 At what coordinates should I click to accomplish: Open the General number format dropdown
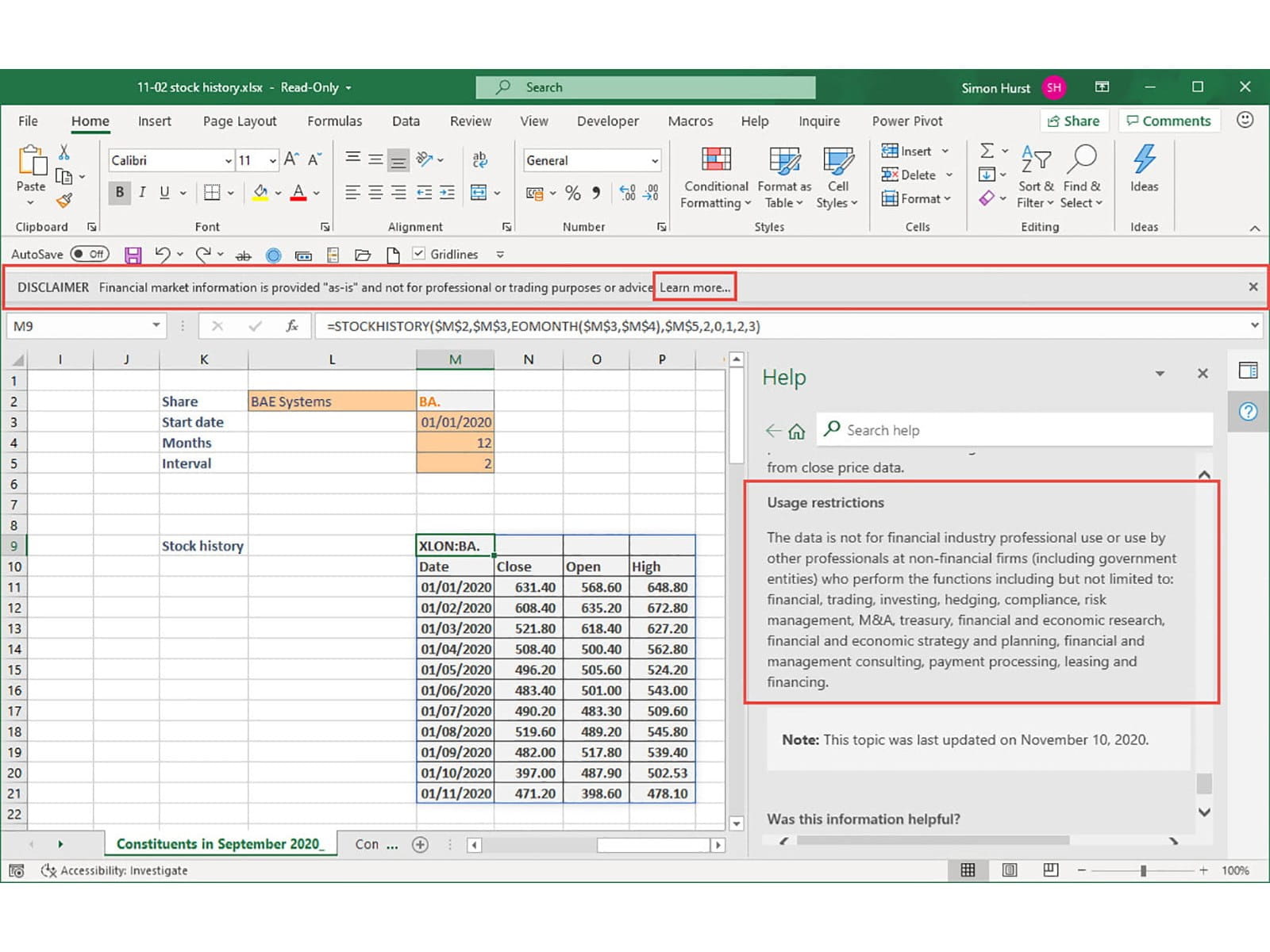654,160
